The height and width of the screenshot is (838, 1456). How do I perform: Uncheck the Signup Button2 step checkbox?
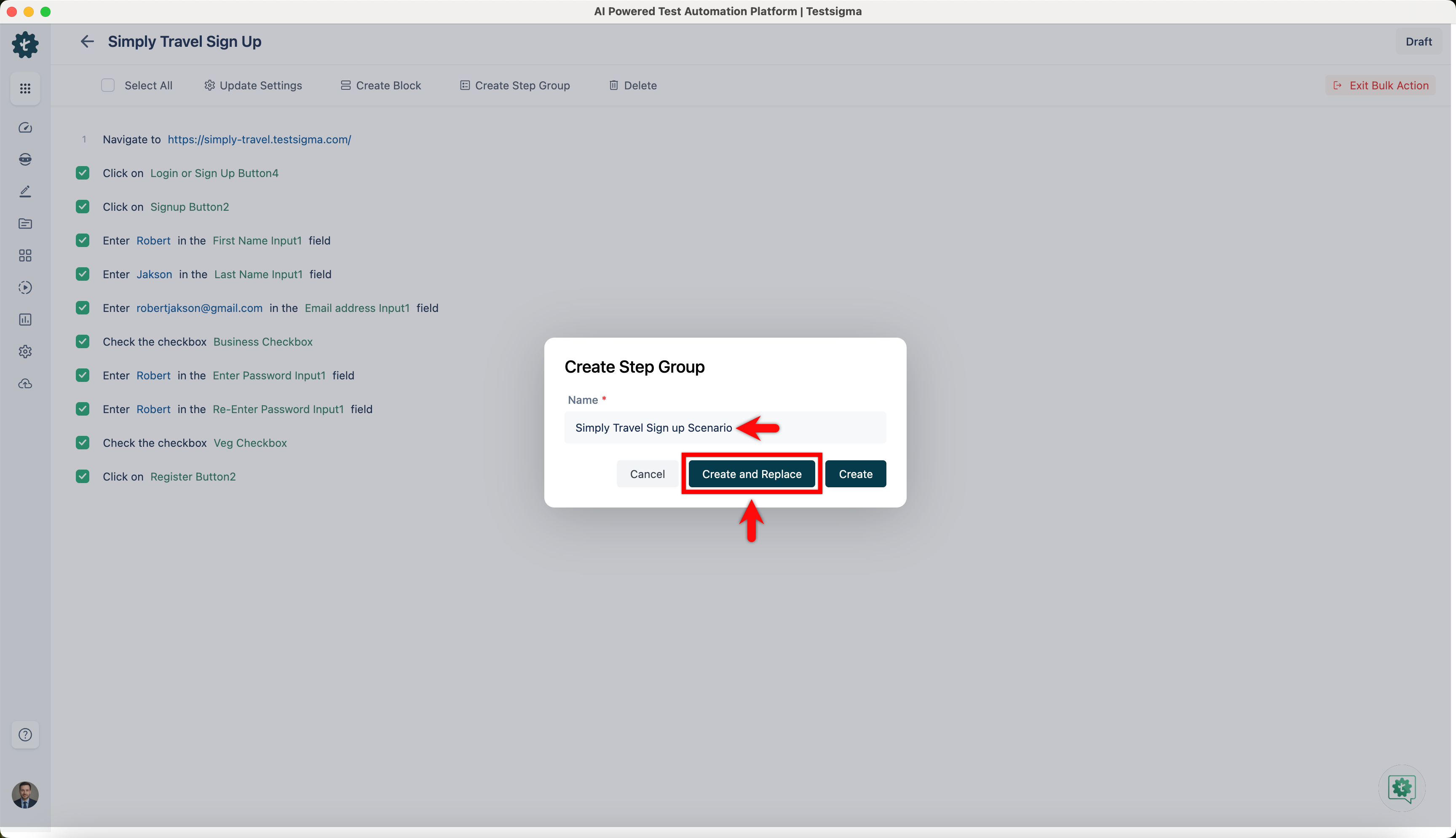(82, 207)
